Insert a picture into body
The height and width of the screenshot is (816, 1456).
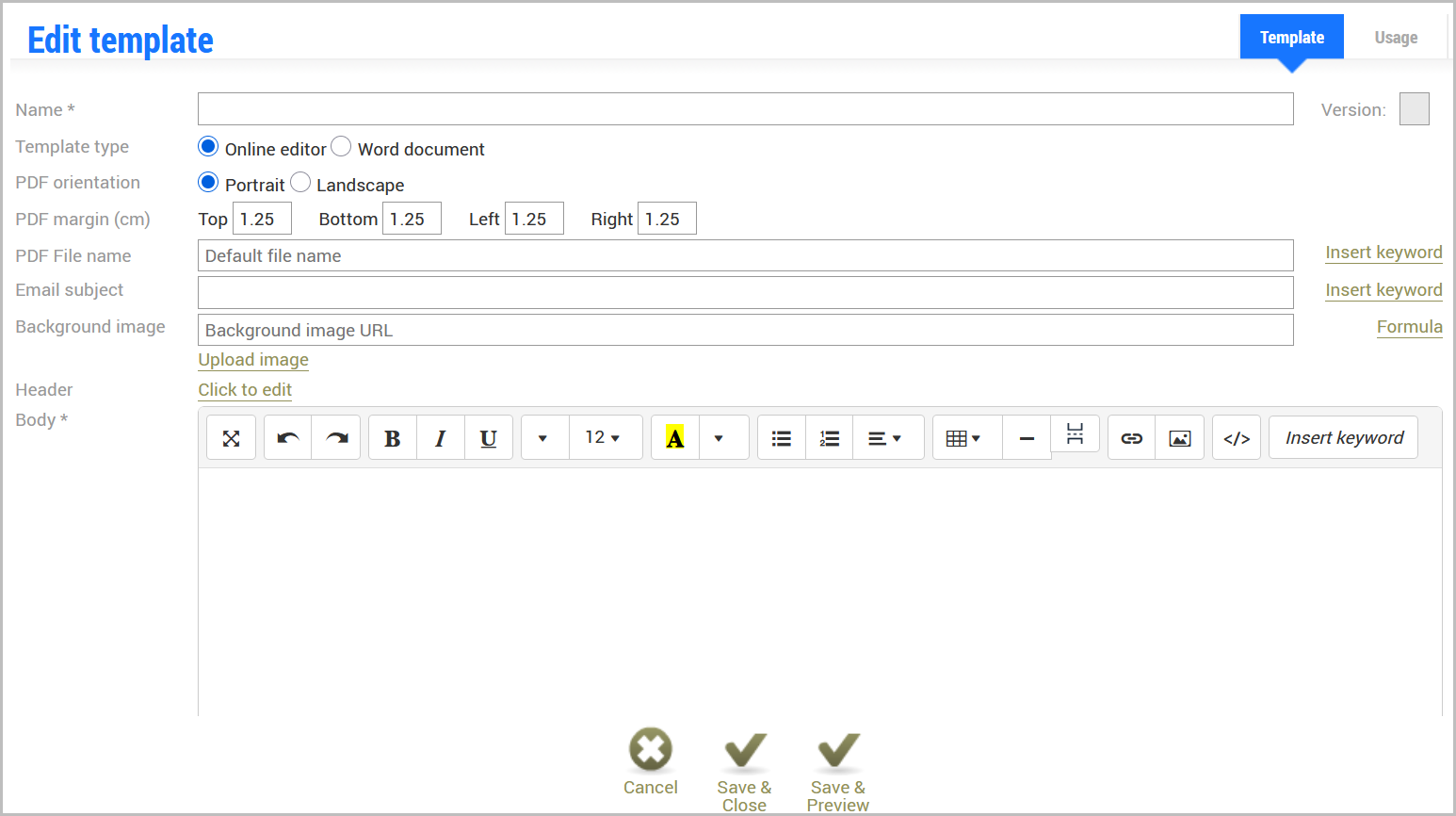(1180, 438)
